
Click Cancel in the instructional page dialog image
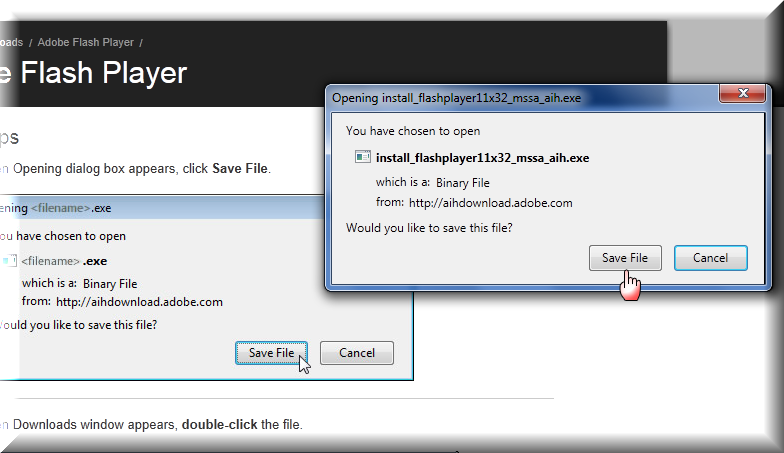[356, 353]
